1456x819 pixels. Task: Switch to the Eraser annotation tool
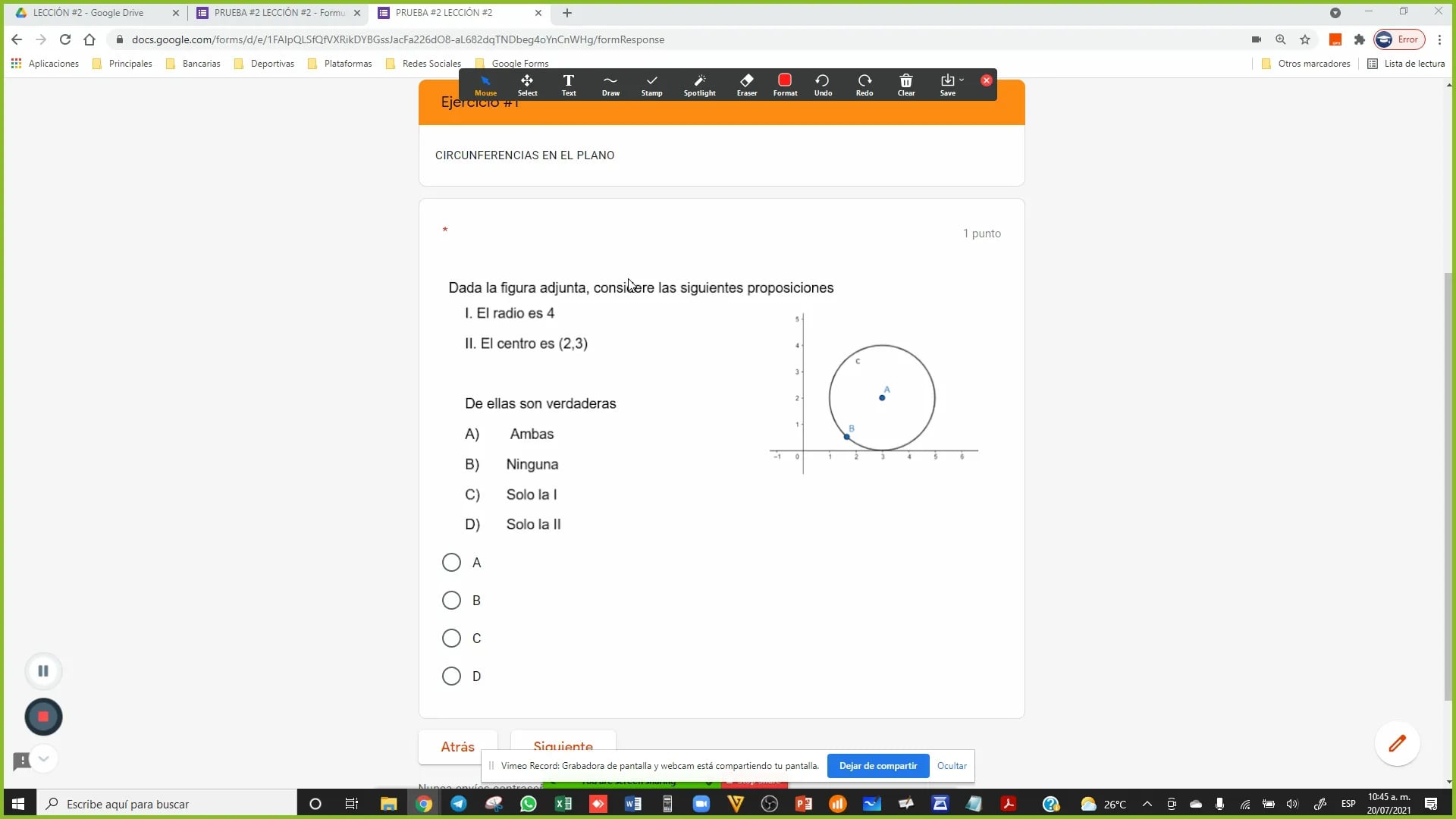click(746, 85)
